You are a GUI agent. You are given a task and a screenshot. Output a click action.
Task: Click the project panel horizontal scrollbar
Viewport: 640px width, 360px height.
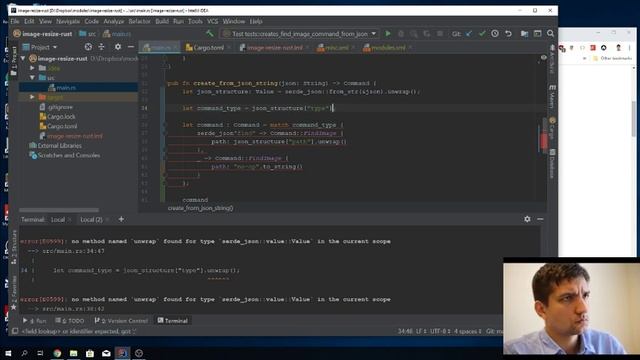coord(59,210)
